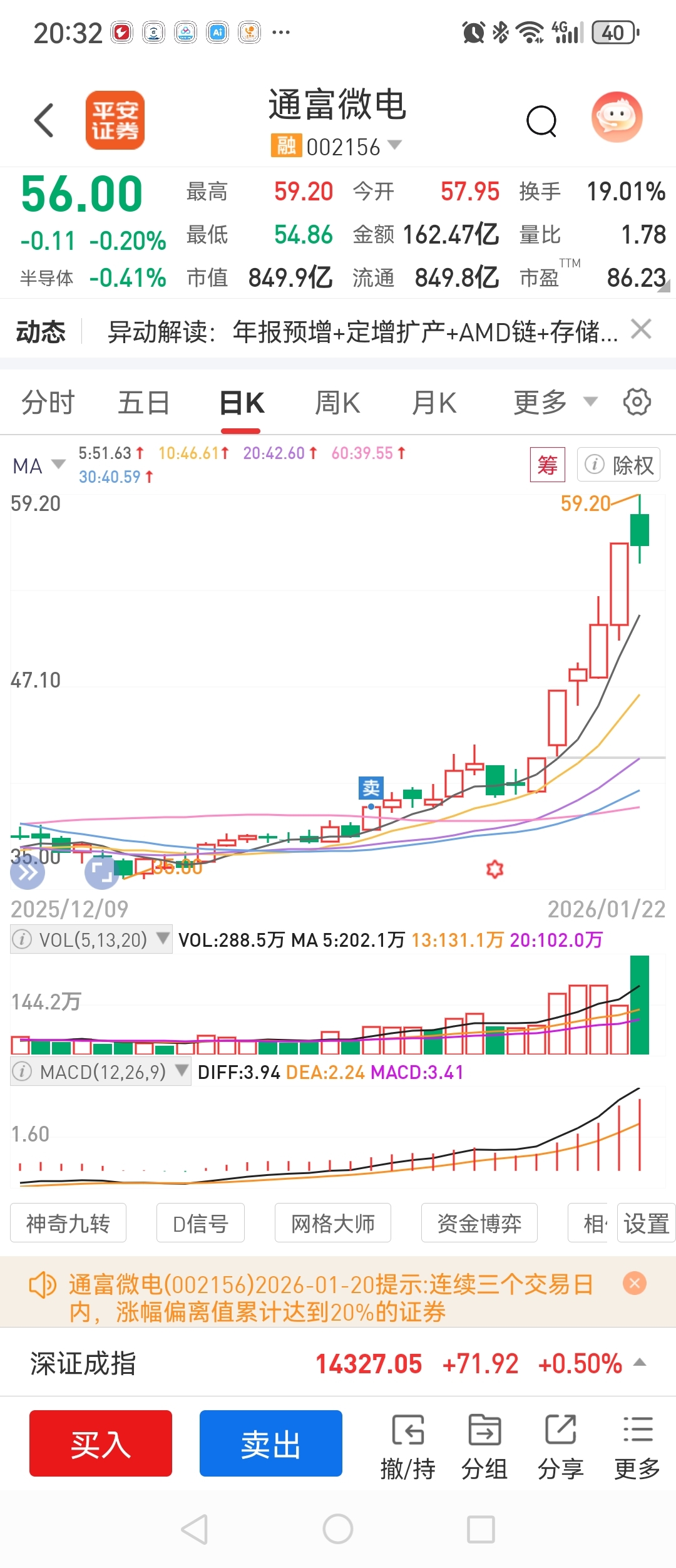Screen dimensions: 676x1568
Task: Select the 日K tab
Action: (x=242, y=403)
